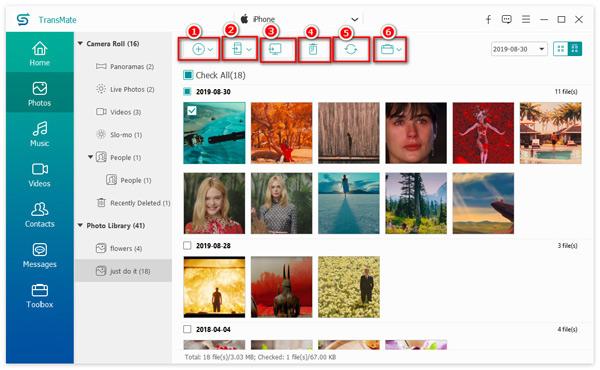
Task: Select the just do it (18) album
Action: (123, 271)
